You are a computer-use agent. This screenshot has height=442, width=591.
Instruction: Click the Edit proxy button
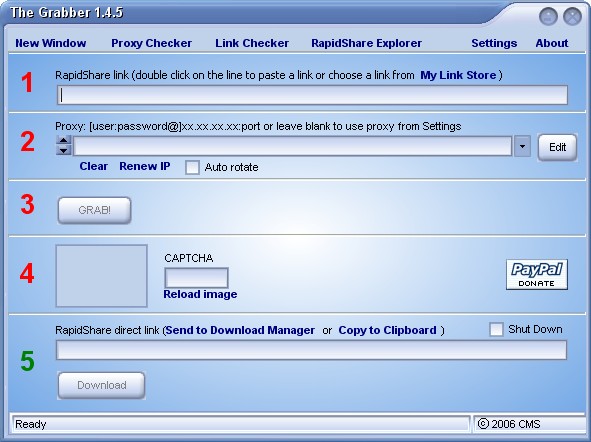[x=557, y=147]
